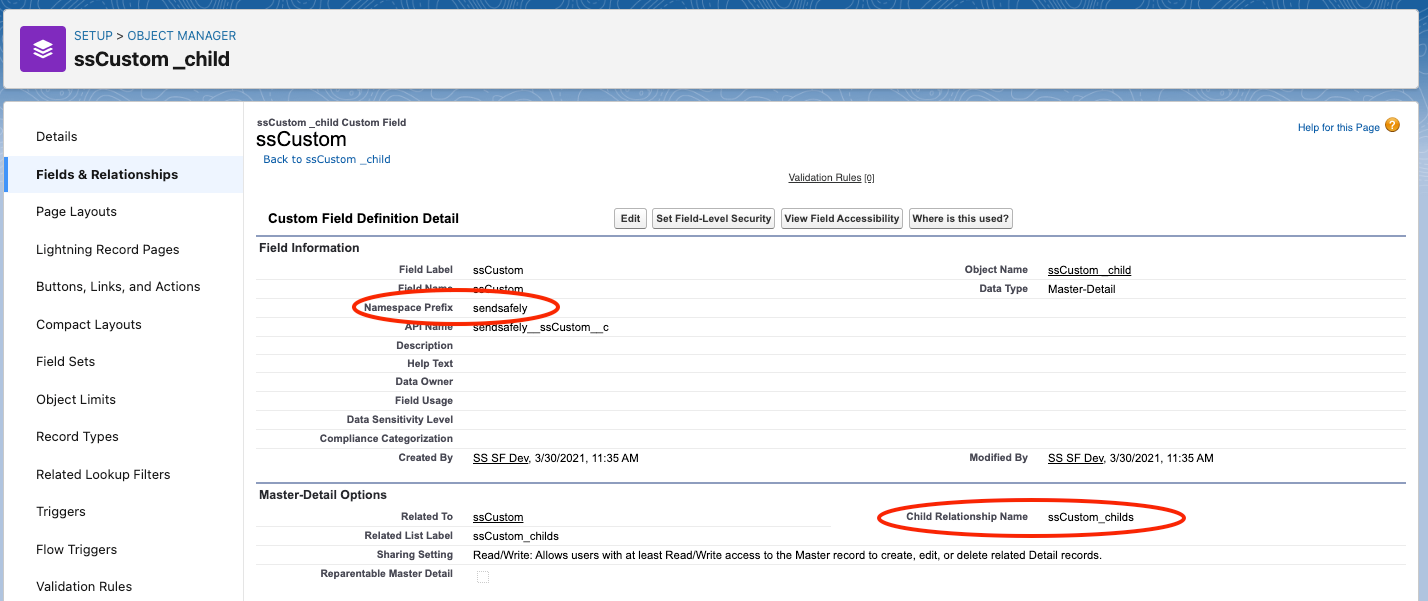The height and width of the screenshot is (601, 1428).
Task: Navigate to SETUP breadcrumb link
Action: 93,36
